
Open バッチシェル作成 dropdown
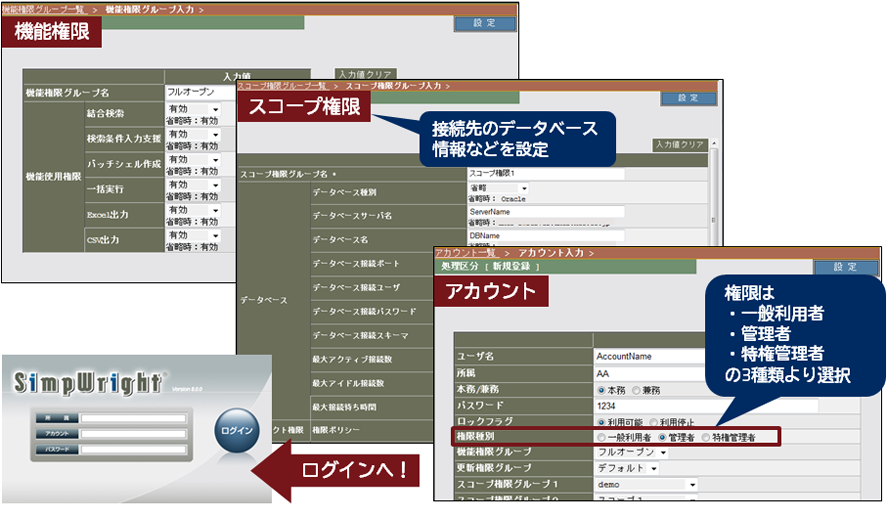tap(194, 160)
